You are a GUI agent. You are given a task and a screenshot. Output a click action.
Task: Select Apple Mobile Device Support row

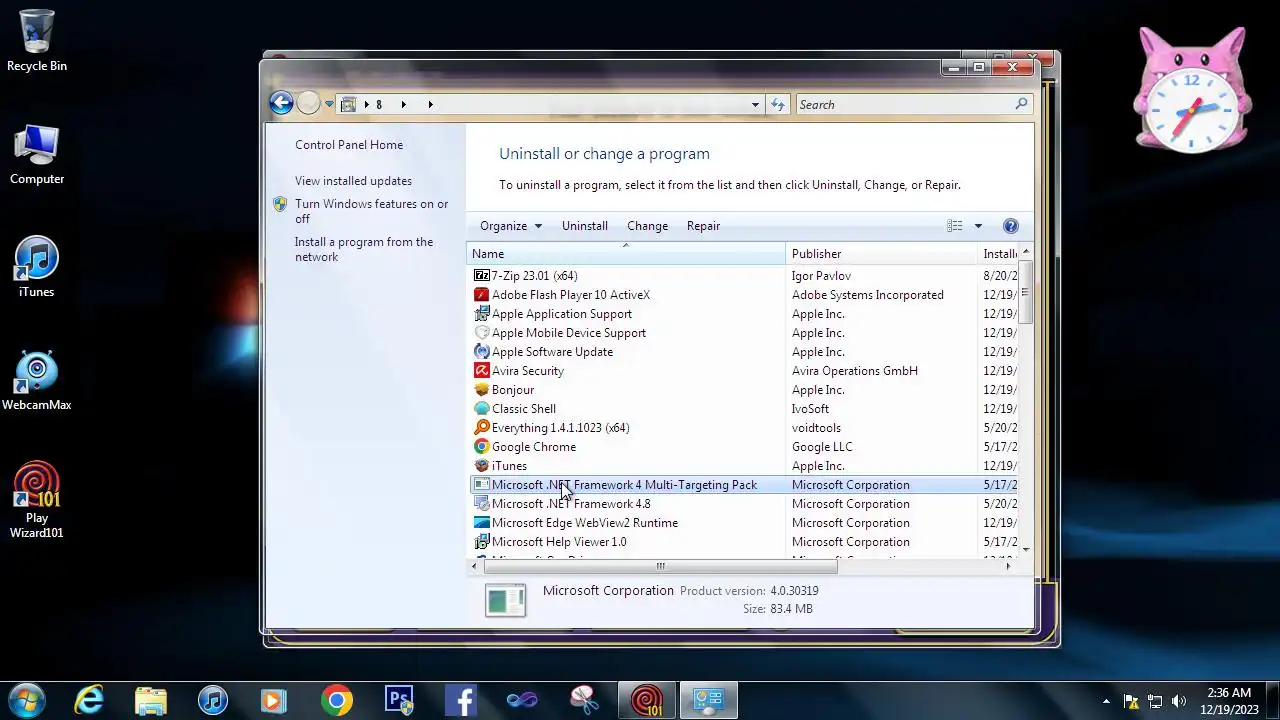743,333
